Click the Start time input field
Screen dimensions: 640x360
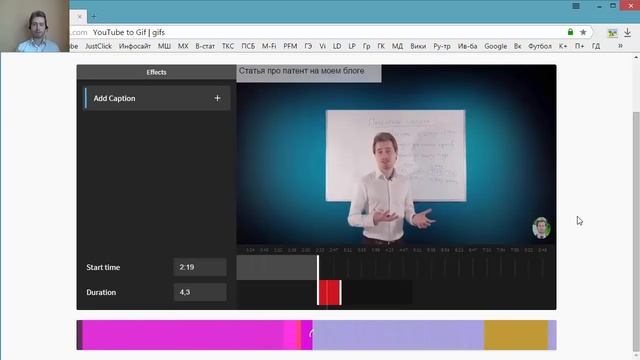[x=200, y=267]
